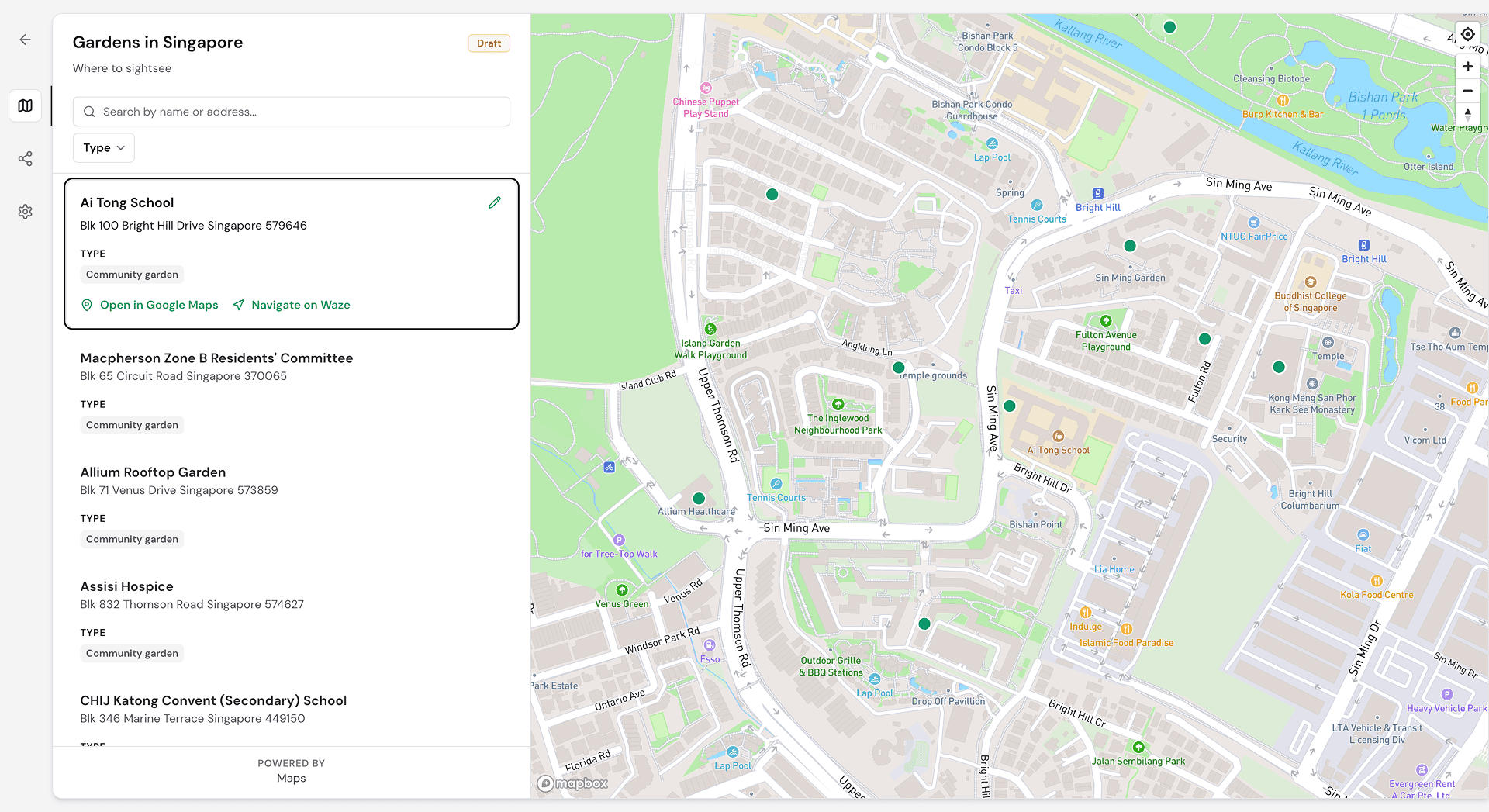This screenshot has height=812, width=1489.
Task: Click the green marker beside Ai Tong School
Action: click(x=1010, y=406)
